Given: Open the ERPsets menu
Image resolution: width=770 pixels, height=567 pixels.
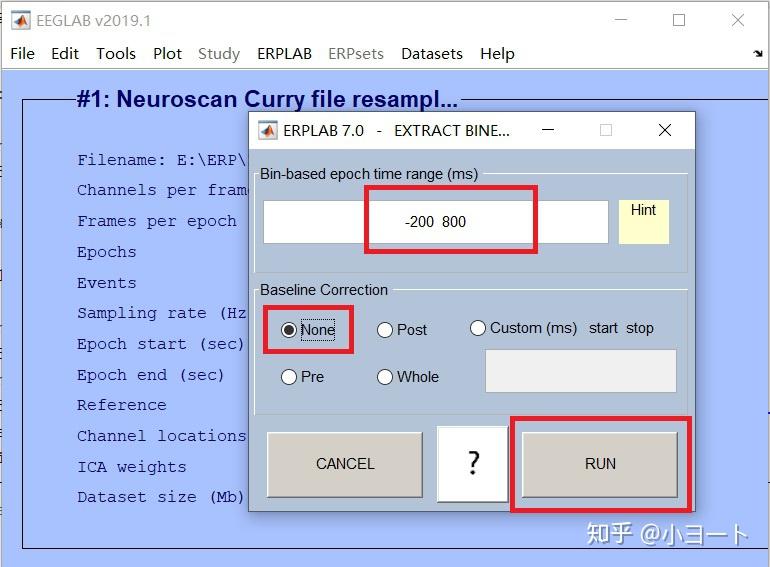Looking at the screenshot, I should (x=356, y=54).
